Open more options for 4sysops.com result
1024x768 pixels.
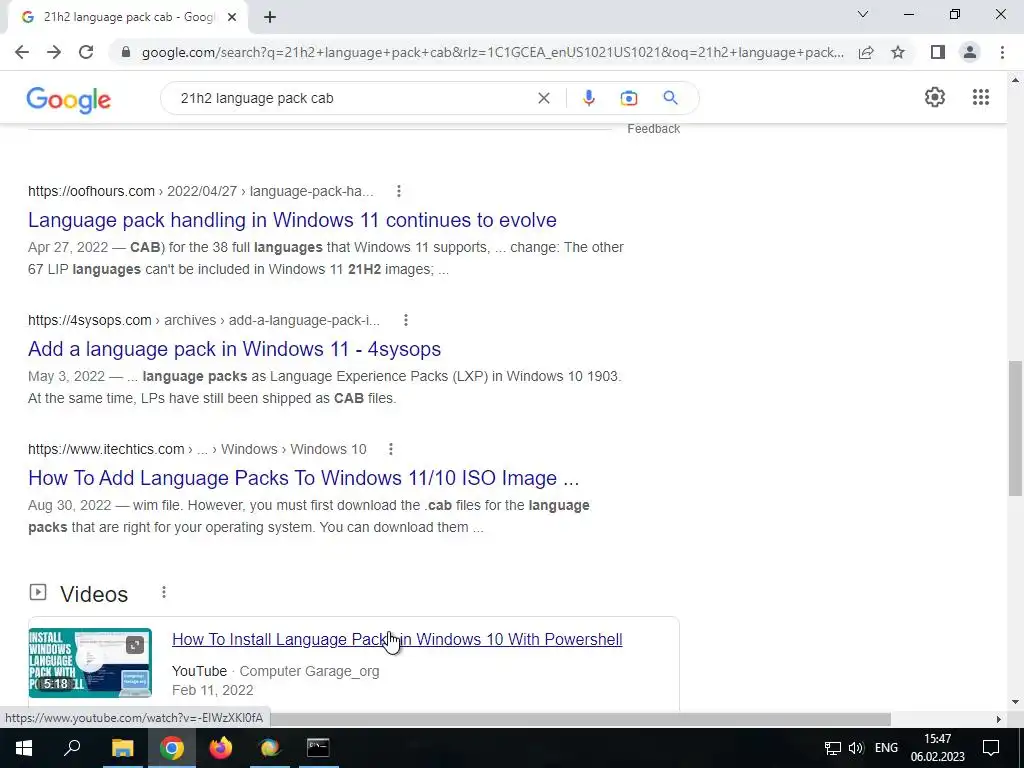pos(406,320)
